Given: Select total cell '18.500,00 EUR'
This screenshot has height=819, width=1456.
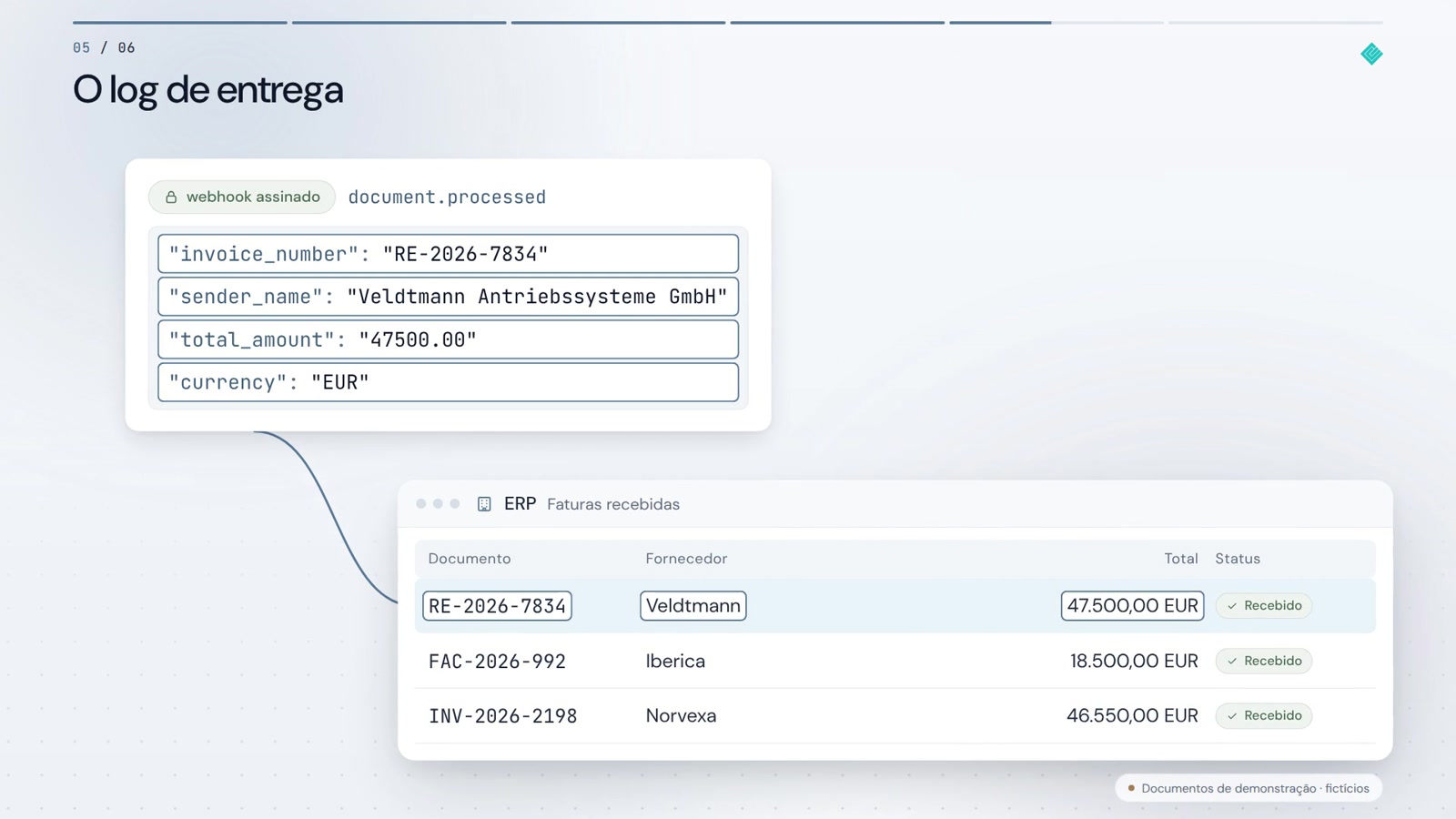Looking at the screenshot, I should pos(1134,662).
